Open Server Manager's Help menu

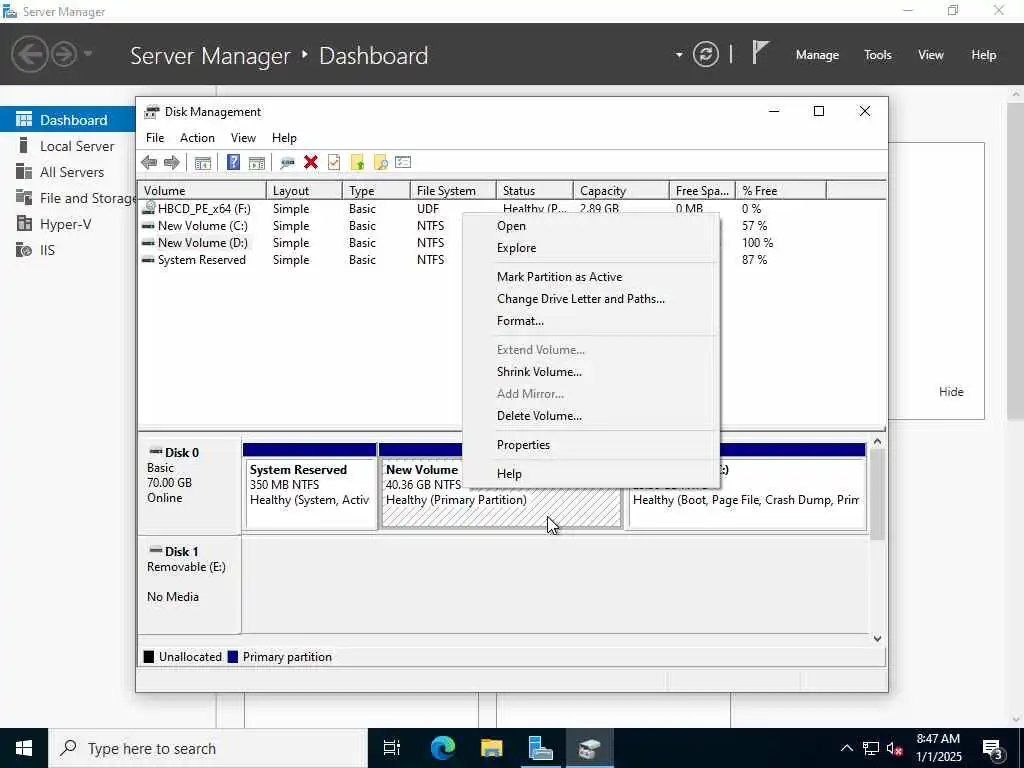(984, 55)
